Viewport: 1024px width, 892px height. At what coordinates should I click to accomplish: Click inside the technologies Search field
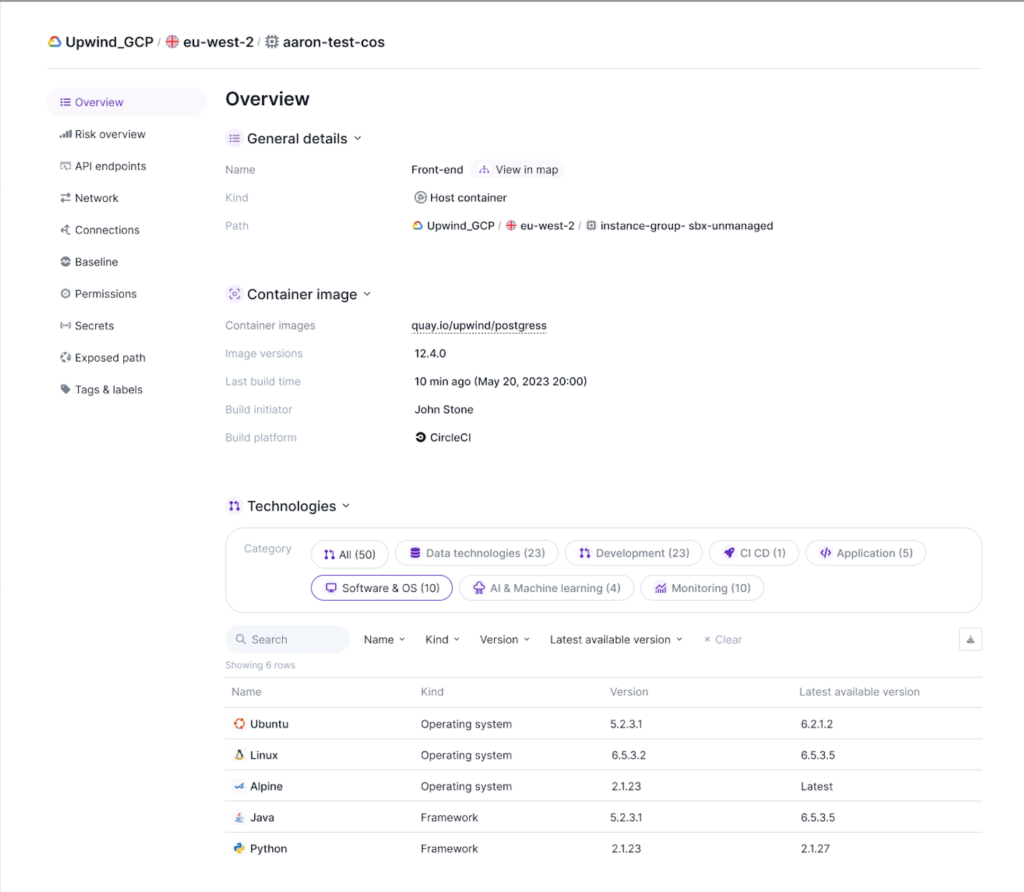click(287, 638)
